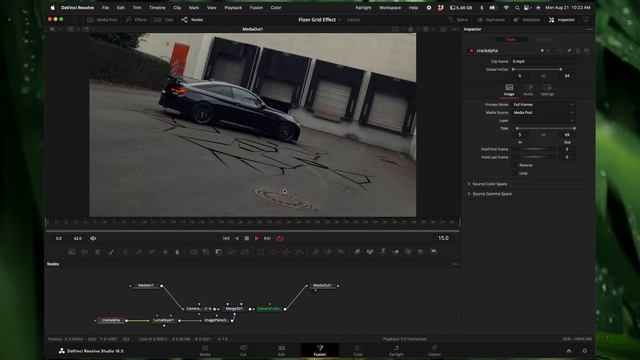Jump to first frame button
Screen dimensions: 640x360
[x=226, y=238]
